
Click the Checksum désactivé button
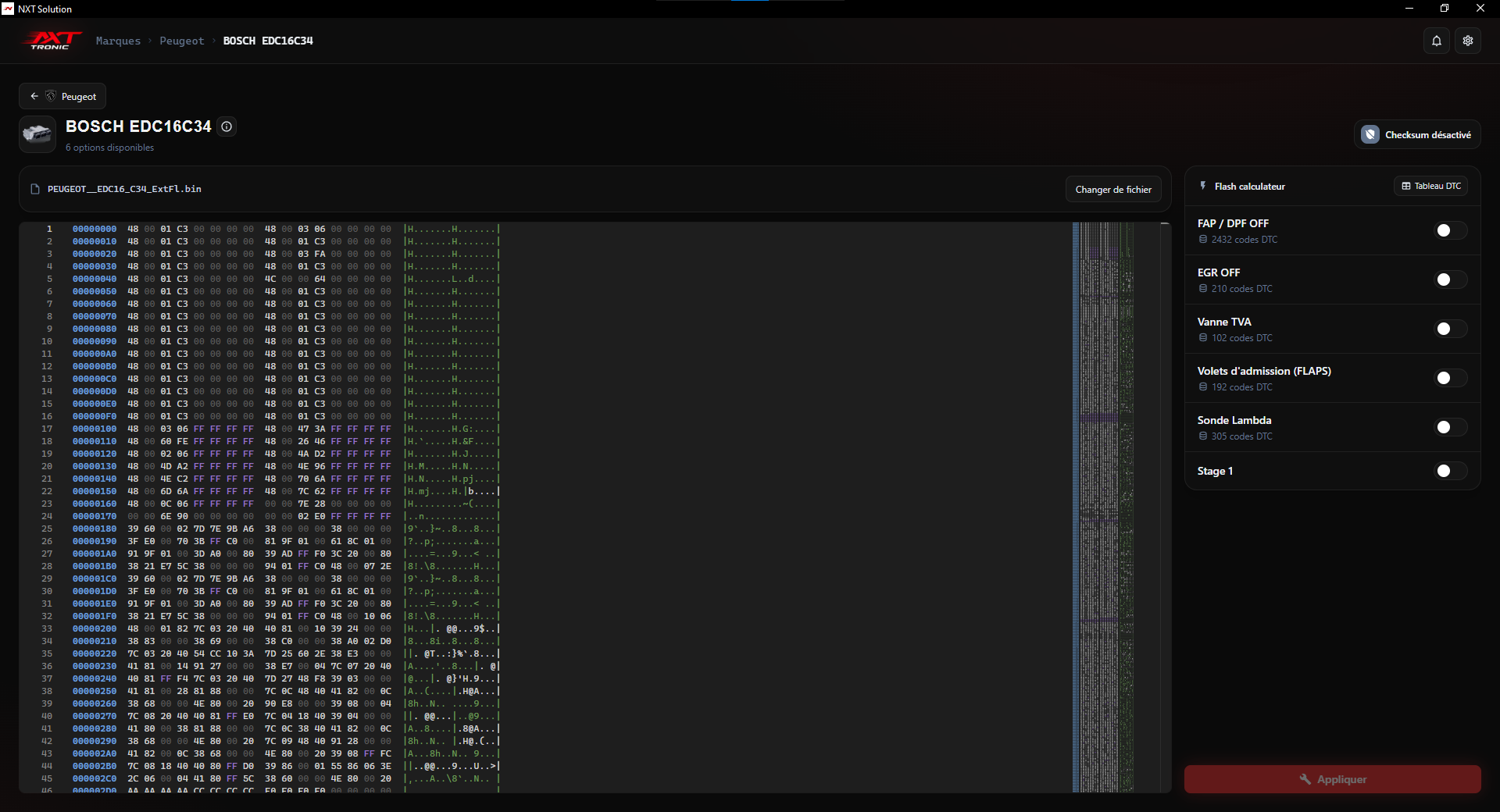point(1417,134)
